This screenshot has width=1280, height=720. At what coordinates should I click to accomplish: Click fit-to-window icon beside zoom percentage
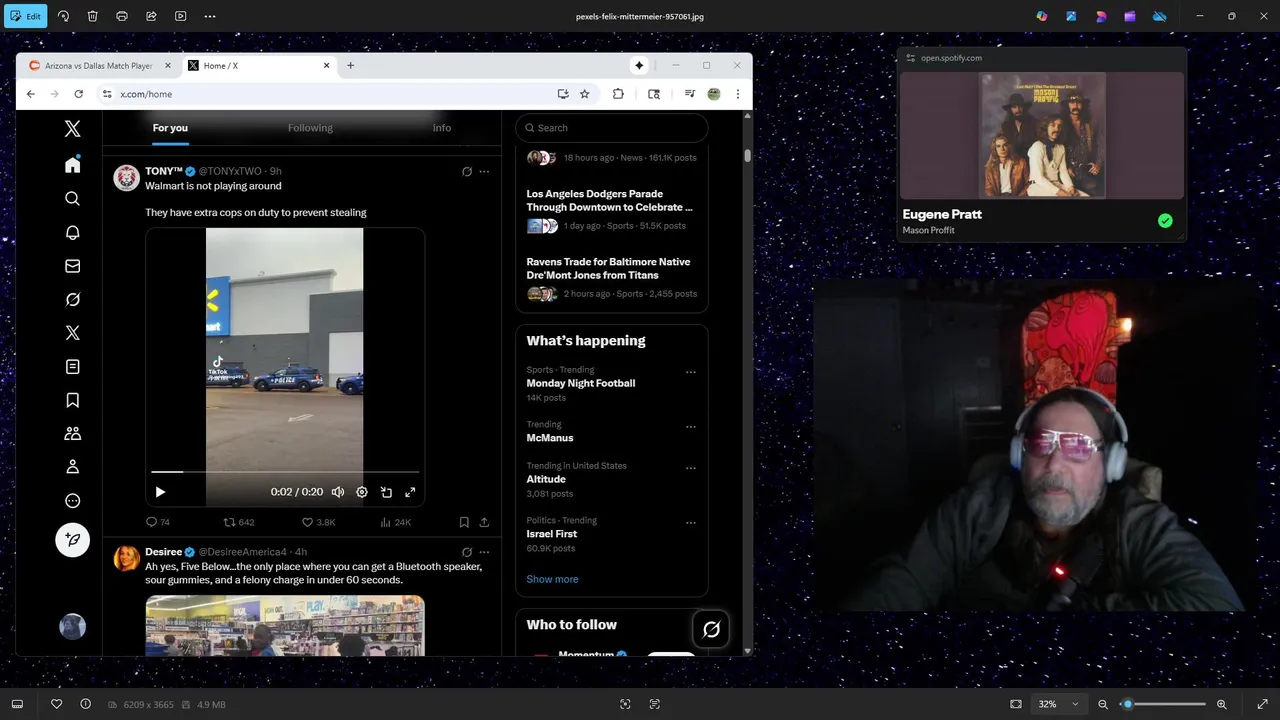(1016, 704)
